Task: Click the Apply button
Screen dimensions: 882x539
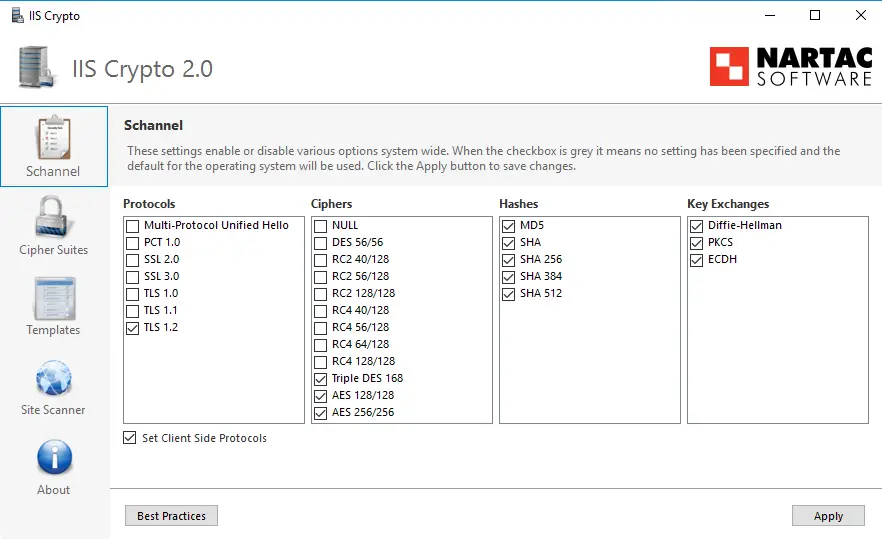Action: 828,515
